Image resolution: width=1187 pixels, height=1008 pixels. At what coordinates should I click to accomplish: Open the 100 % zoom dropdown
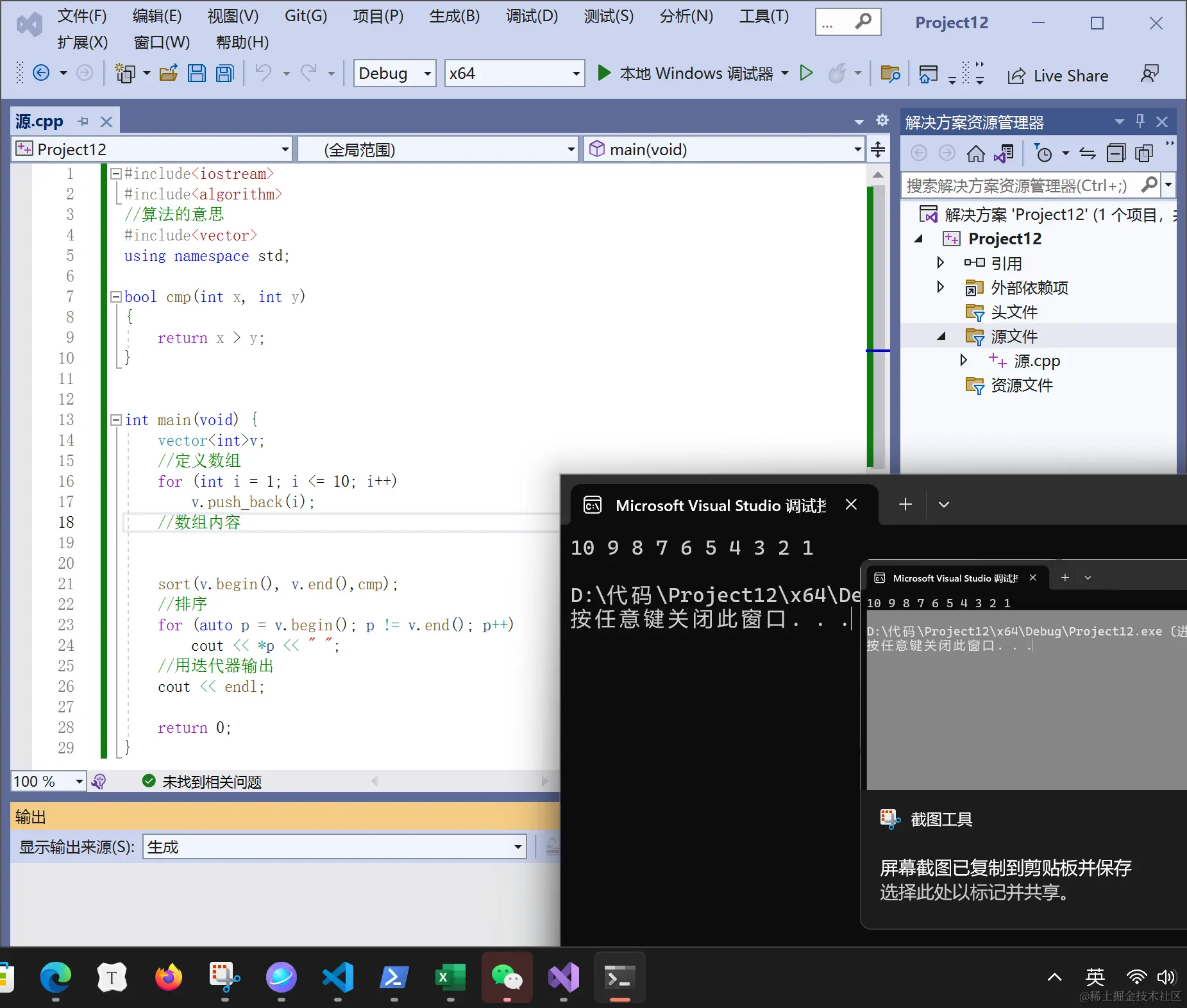click(x=49, y=781)
